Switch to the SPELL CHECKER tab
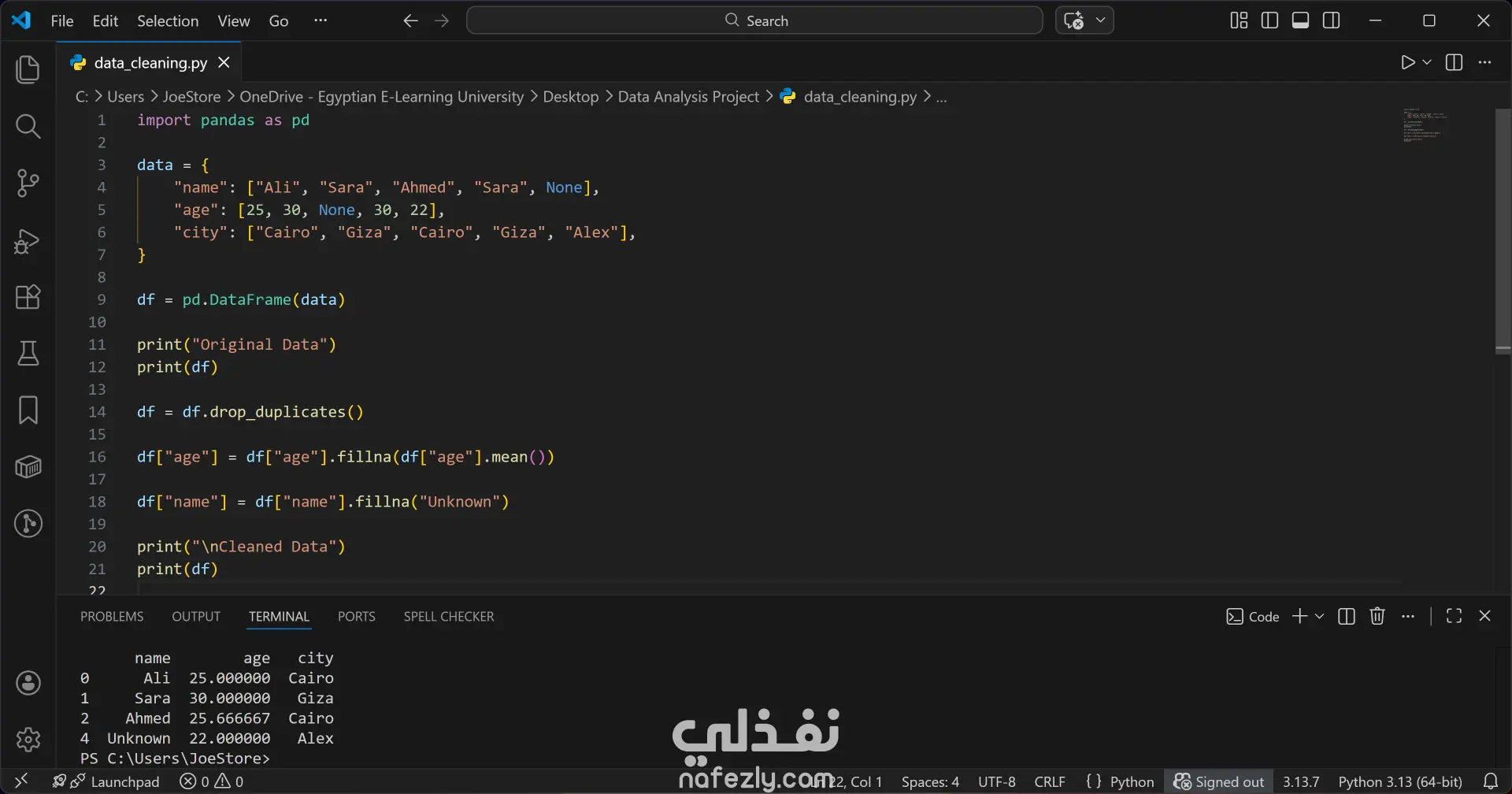The height and width of the screenshot is (794, 1512). [449, 616]
